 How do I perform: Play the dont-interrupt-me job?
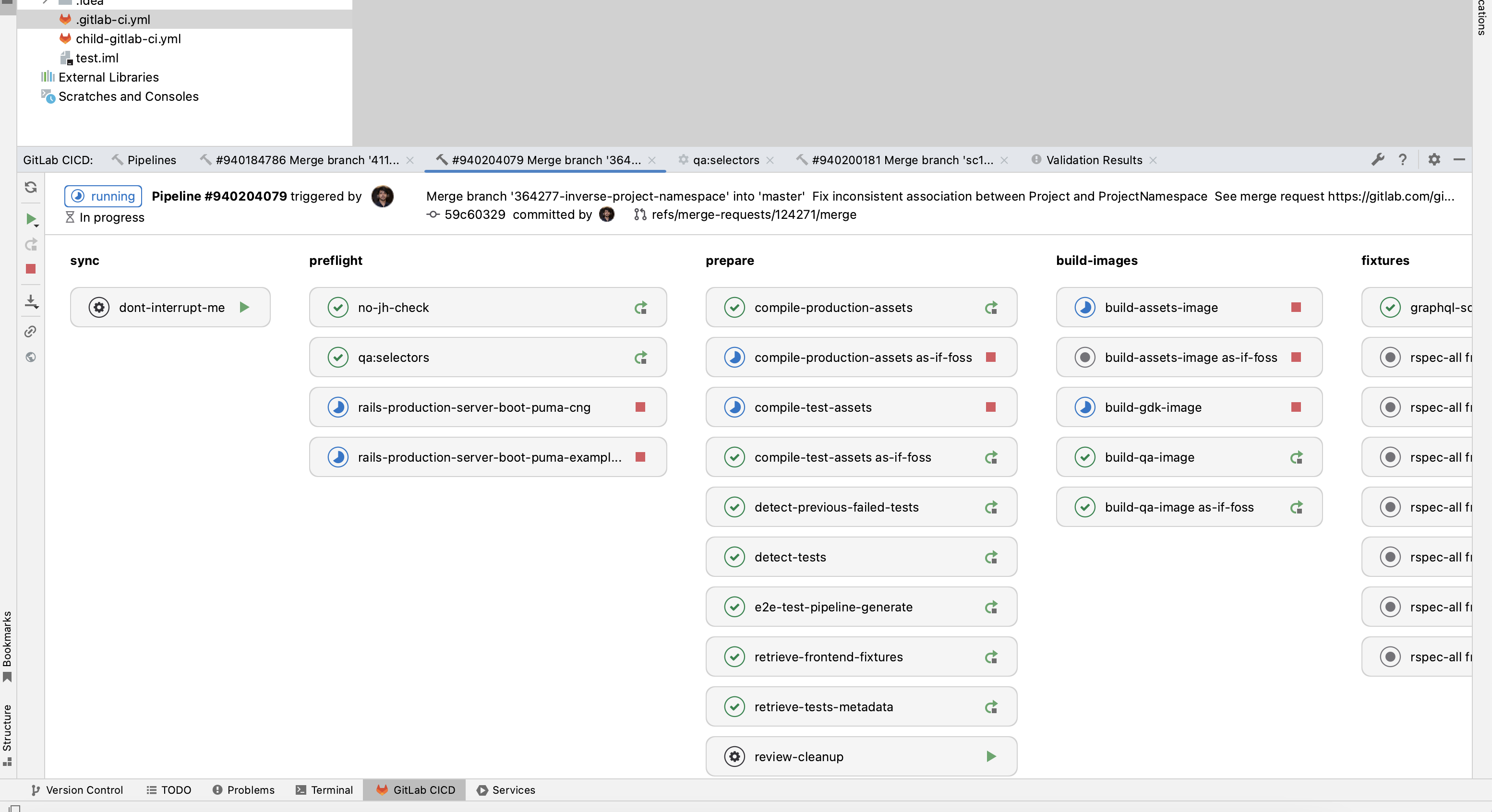coord(244,307)
